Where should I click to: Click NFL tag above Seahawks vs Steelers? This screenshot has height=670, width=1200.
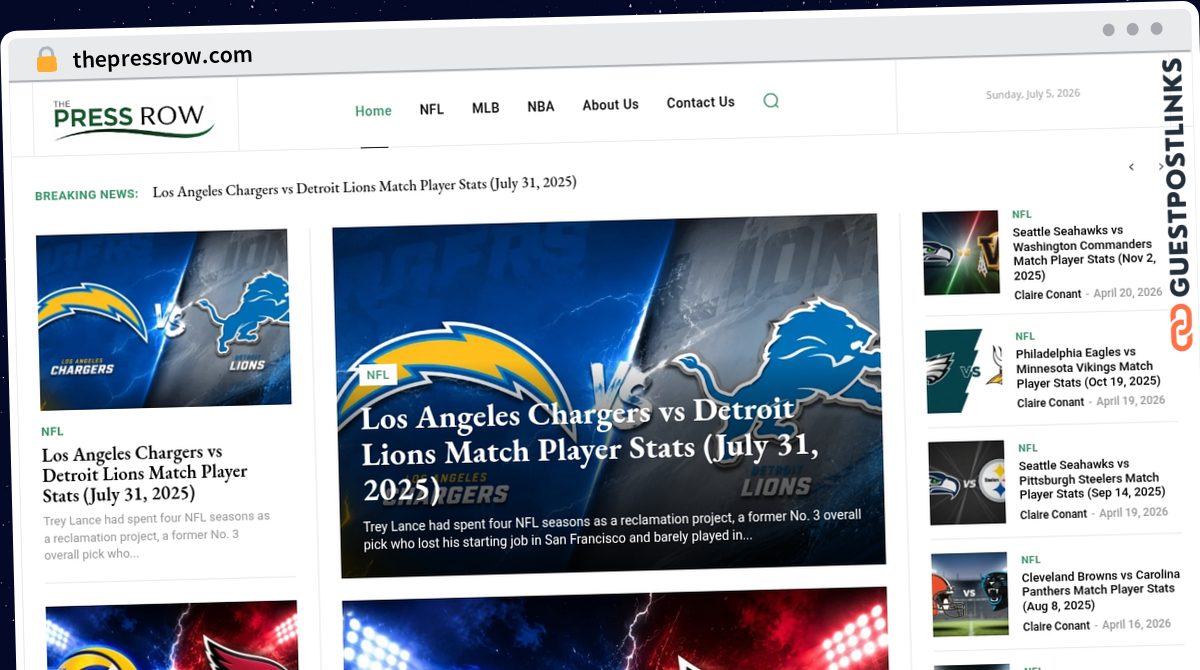(x=1028, y=448)
